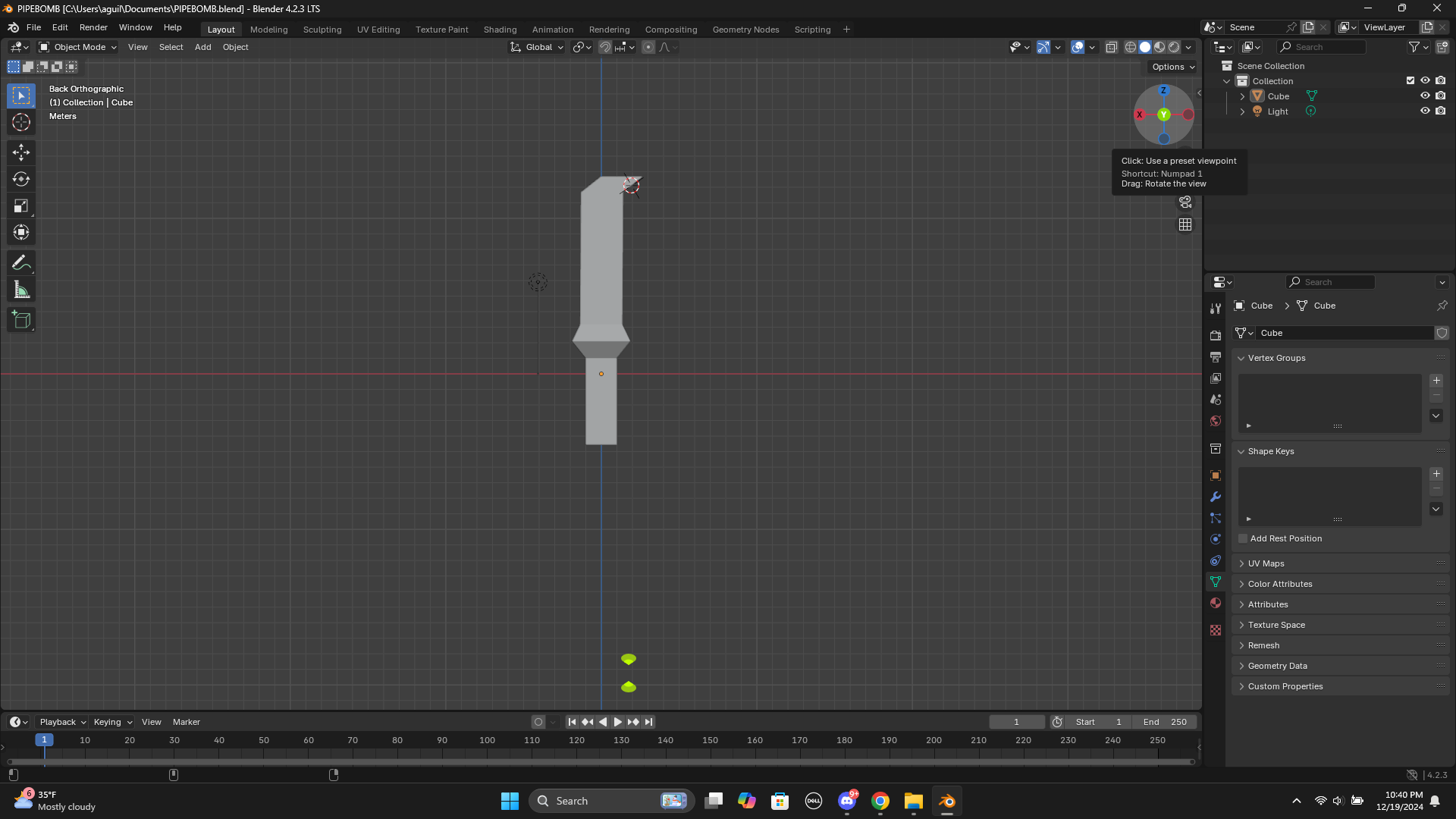The height and width of the screenshot is (819, 1456).
Task: Uncheck the Collection exclude checkbox
Action: coord(1410,80)
